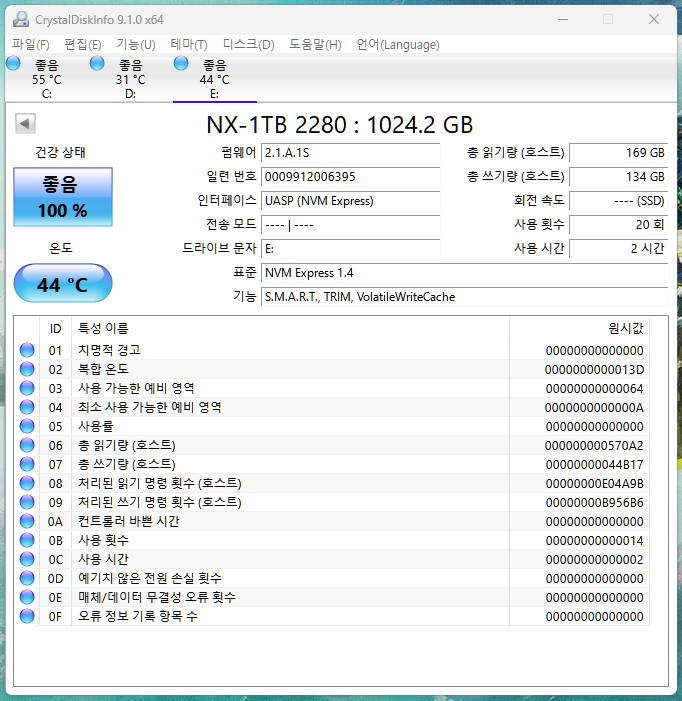Screen dimensions: 682x701
Task: Click the 전송 모드 field
Action: pos(350,224)
